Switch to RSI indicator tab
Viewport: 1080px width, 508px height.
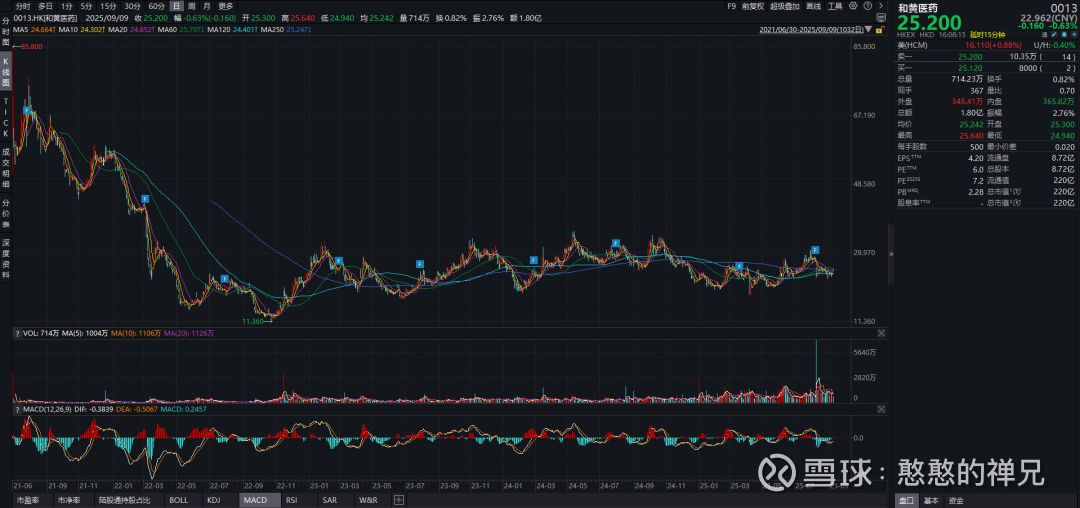(x=291, y=499)
